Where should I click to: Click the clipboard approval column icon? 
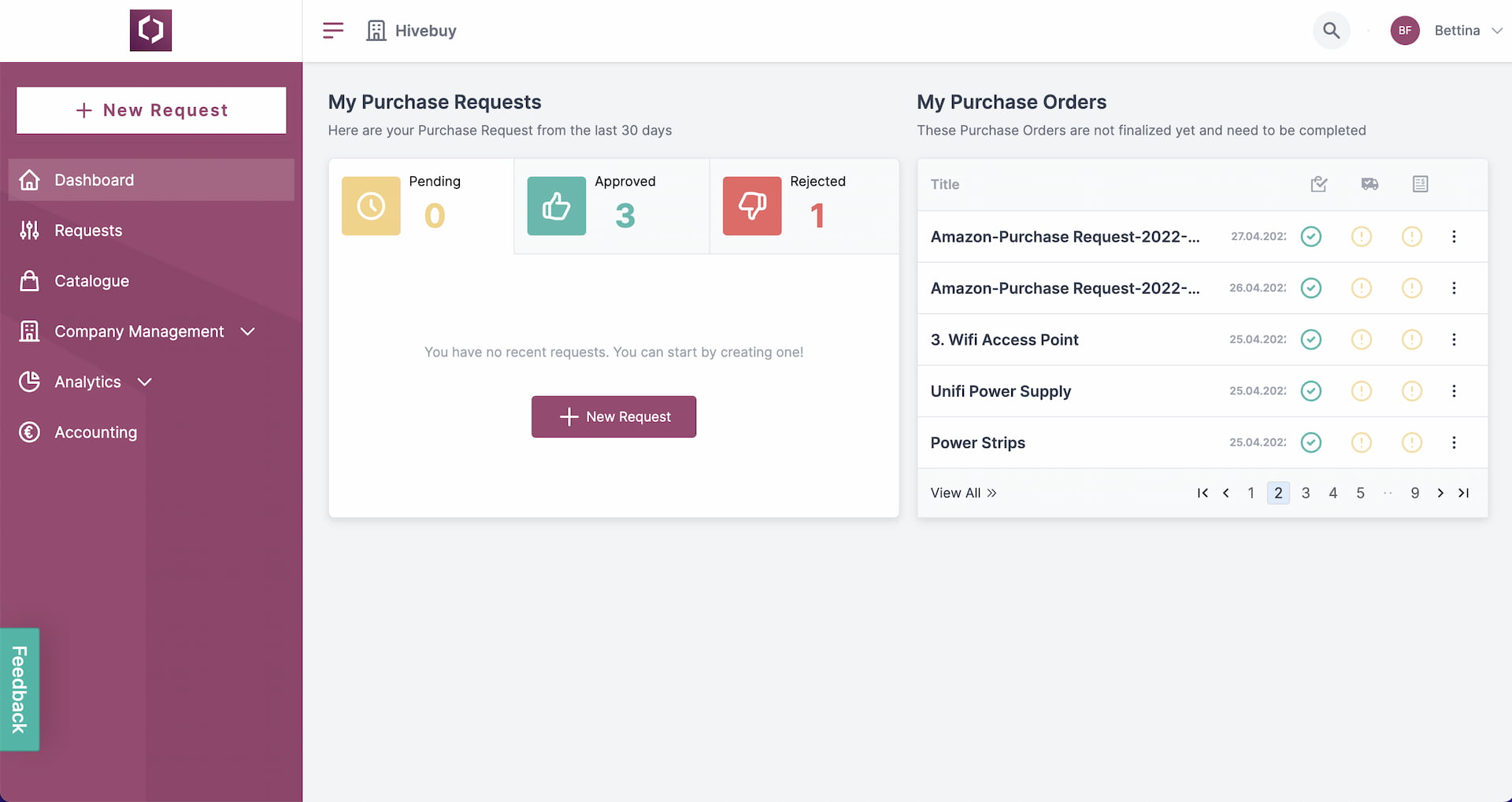tap(1319, 184)
